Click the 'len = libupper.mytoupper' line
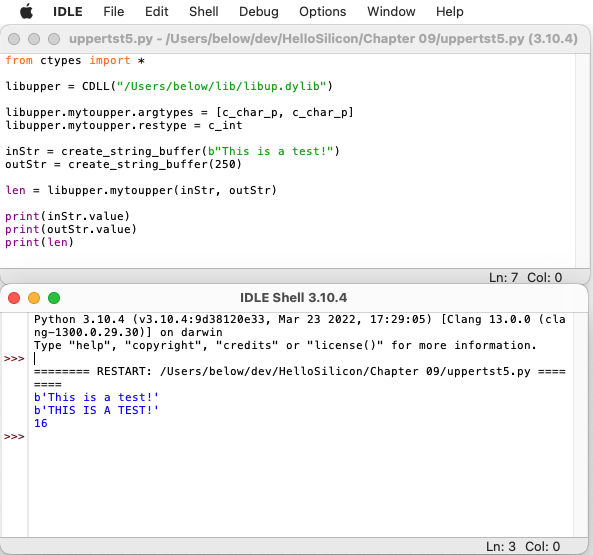 tap(141, 190)
